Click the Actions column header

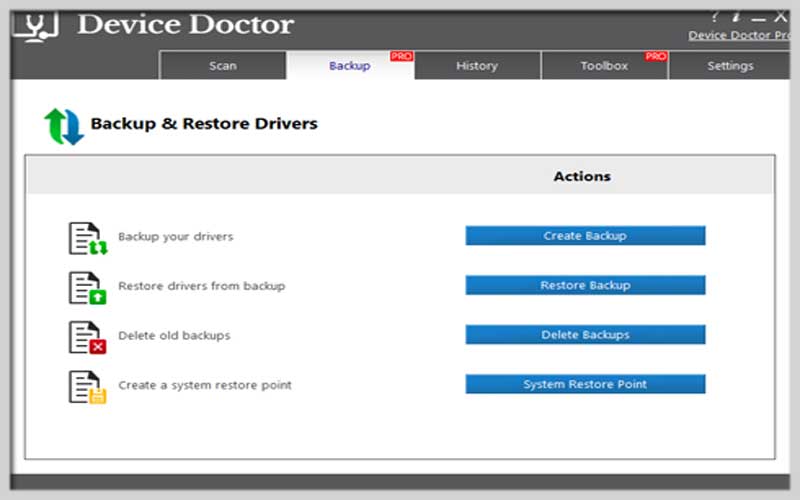582,176
